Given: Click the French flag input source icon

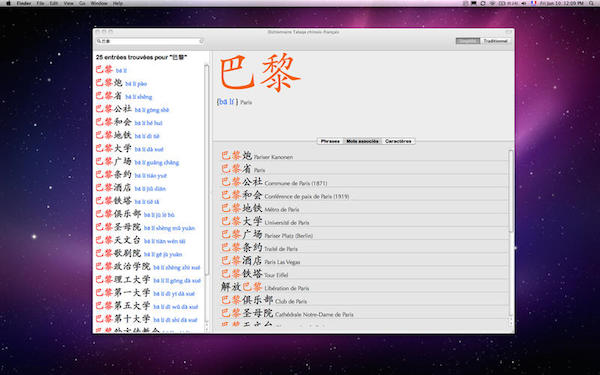Looking at the screenshot, I should [533, 3].
